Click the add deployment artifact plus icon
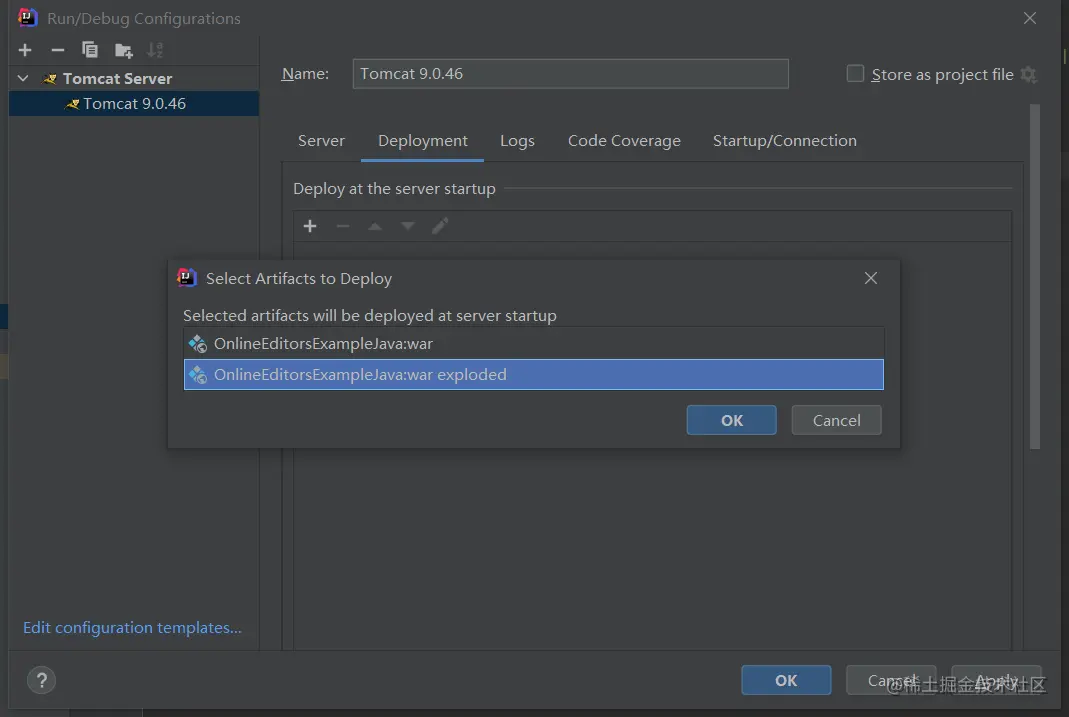This screenshot has width=1069, height=717. (310, 227)
